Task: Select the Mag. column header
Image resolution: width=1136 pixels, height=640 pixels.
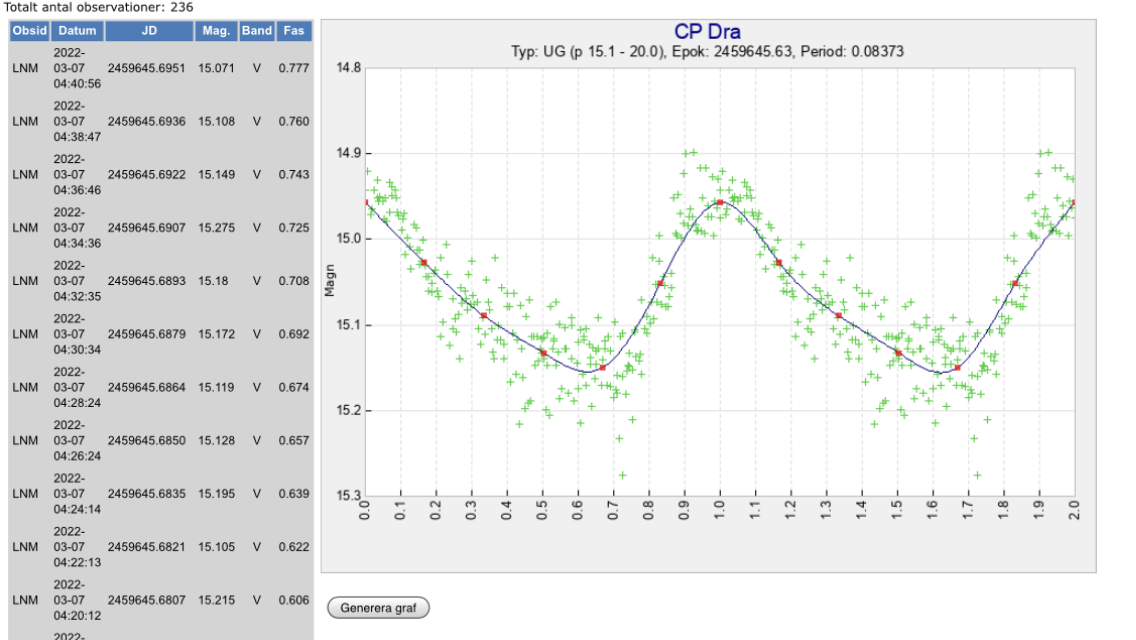Action: (216, 31)
